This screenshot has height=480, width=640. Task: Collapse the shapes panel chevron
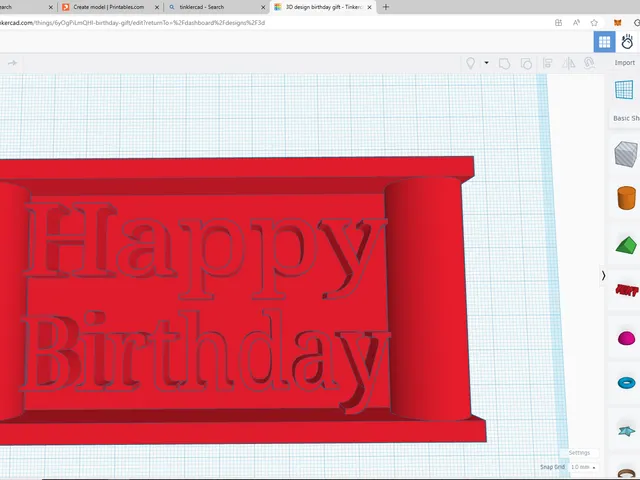(603, 276)
